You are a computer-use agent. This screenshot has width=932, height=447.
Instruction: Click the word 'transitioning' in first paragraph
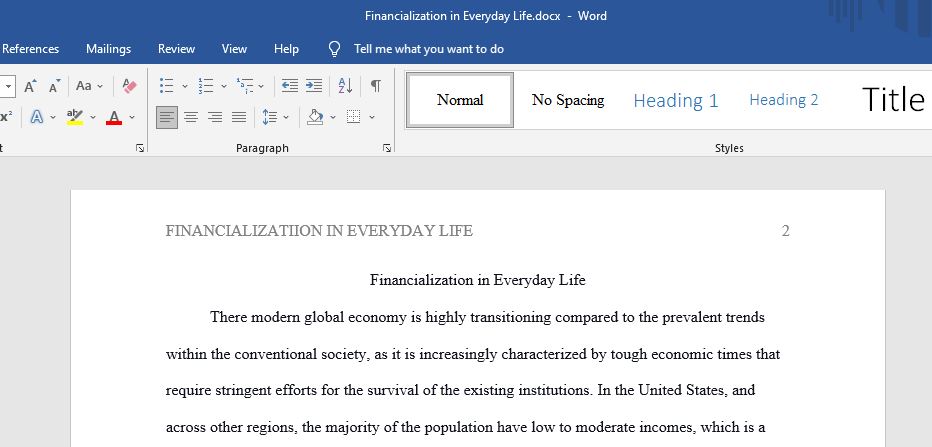510,317
